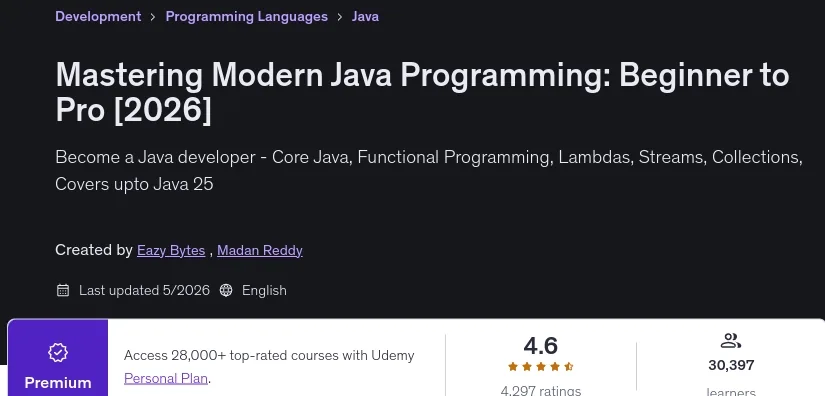Open Eazy Bytes instructor profile
The height and width of the screenshot is (396, 825).
(171, 250)
